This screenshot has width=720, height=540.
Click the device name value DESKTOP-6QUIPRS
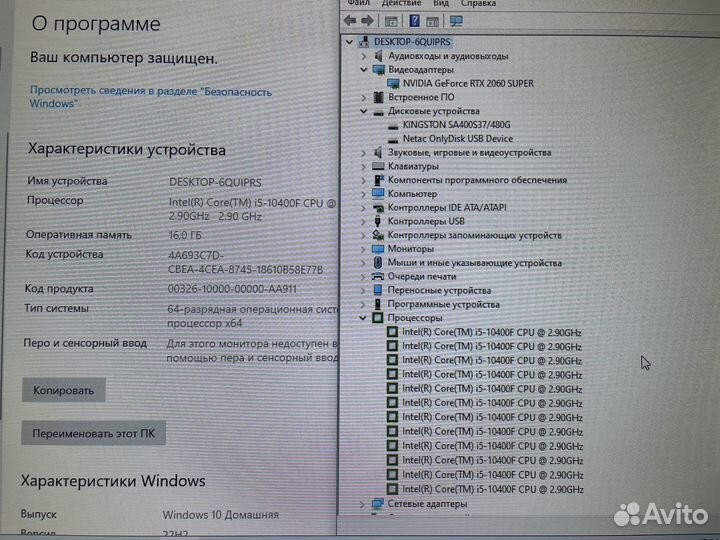coord(215,182)
